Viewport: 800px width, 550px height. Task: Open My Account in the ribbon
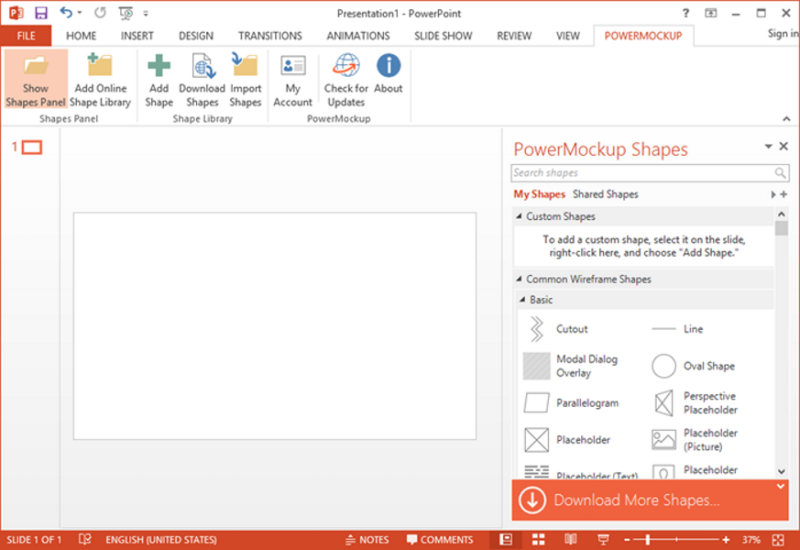pos(292,80)
